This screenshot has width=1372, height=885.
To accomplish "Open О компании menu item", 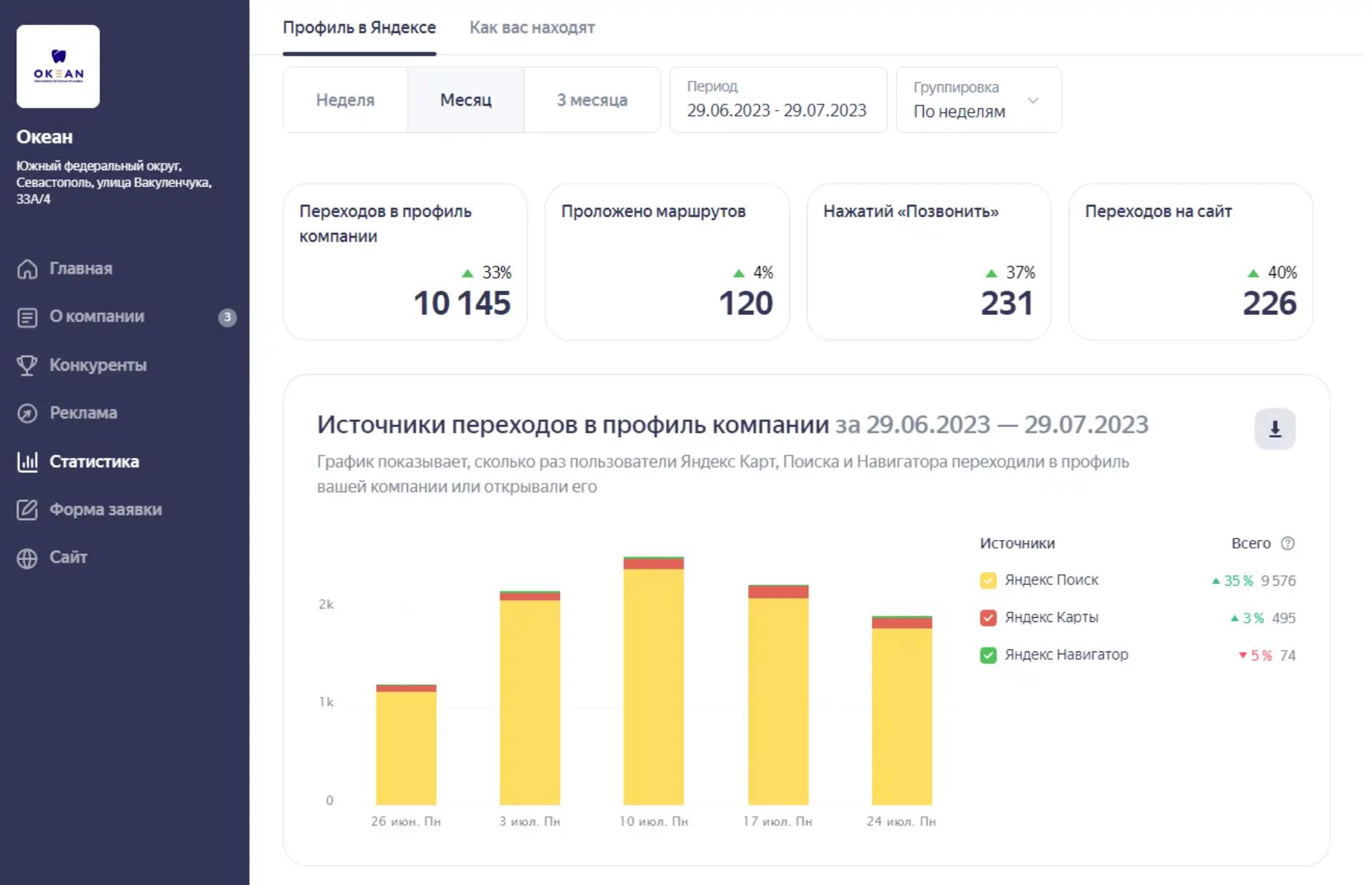I will click(96, 316).
